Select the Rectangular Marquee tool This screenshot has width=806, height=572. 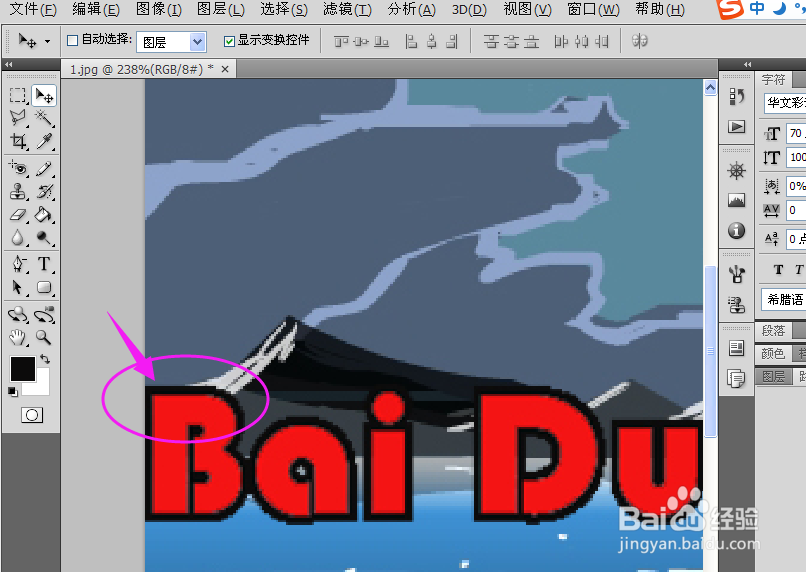coord(18,96)
